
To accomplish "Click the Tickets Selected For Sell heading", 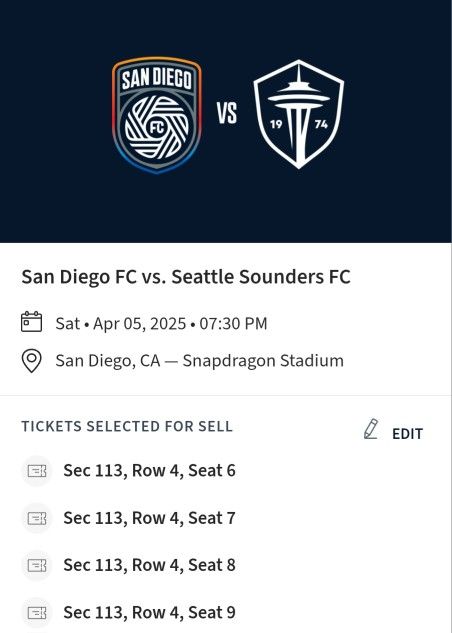I will pyautogui.click(x=127, y=427).
